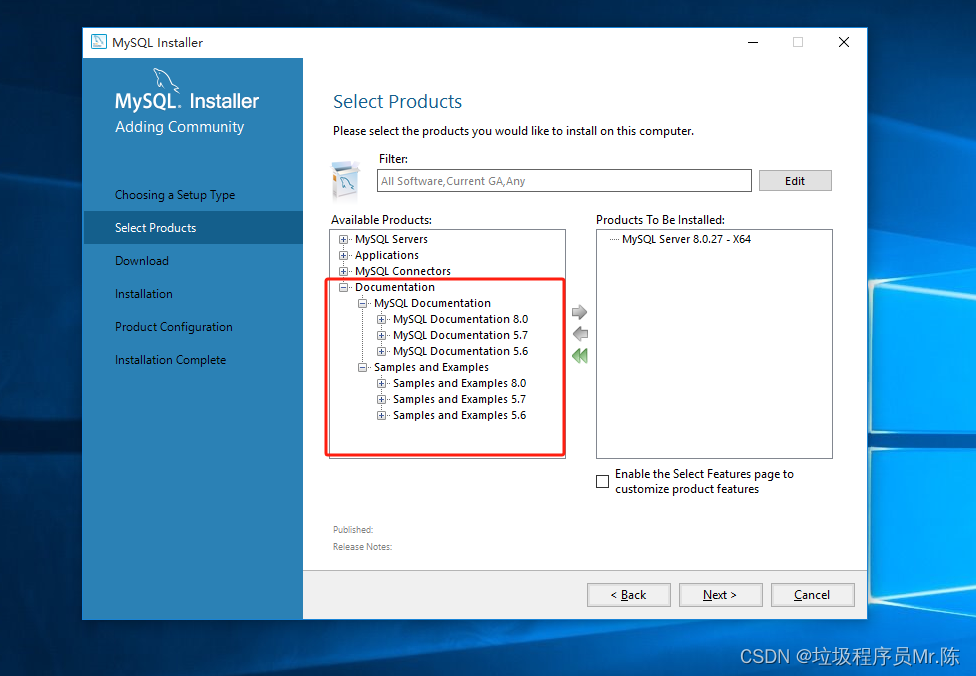Expand Samples and Examples 8.0

pos(381,383)
